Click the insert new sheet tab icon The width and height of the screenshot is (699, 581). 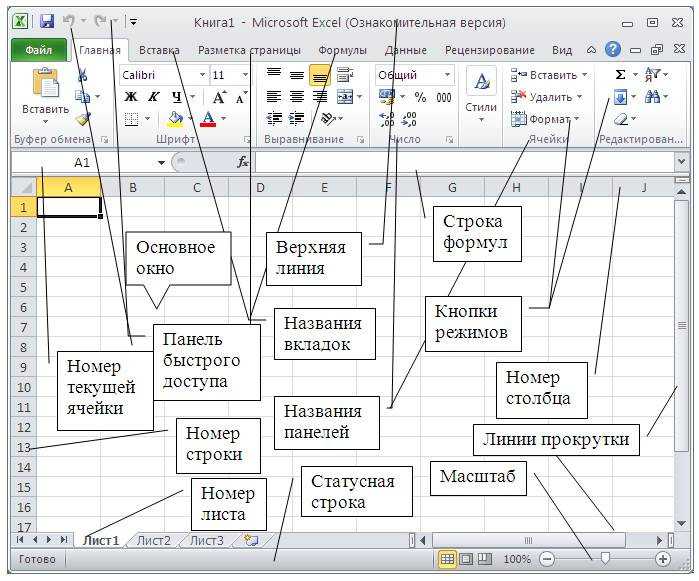coord(251,540)
